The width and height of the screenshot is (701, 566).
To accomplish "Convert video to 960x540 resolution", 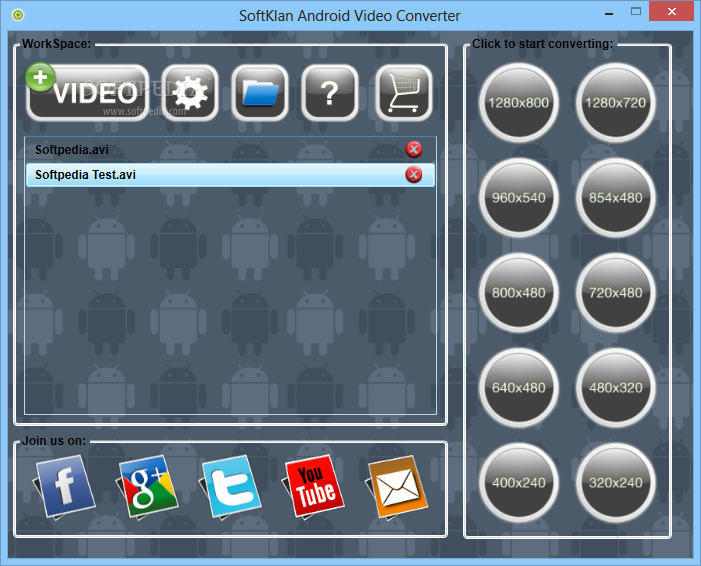I will (519, 198).
